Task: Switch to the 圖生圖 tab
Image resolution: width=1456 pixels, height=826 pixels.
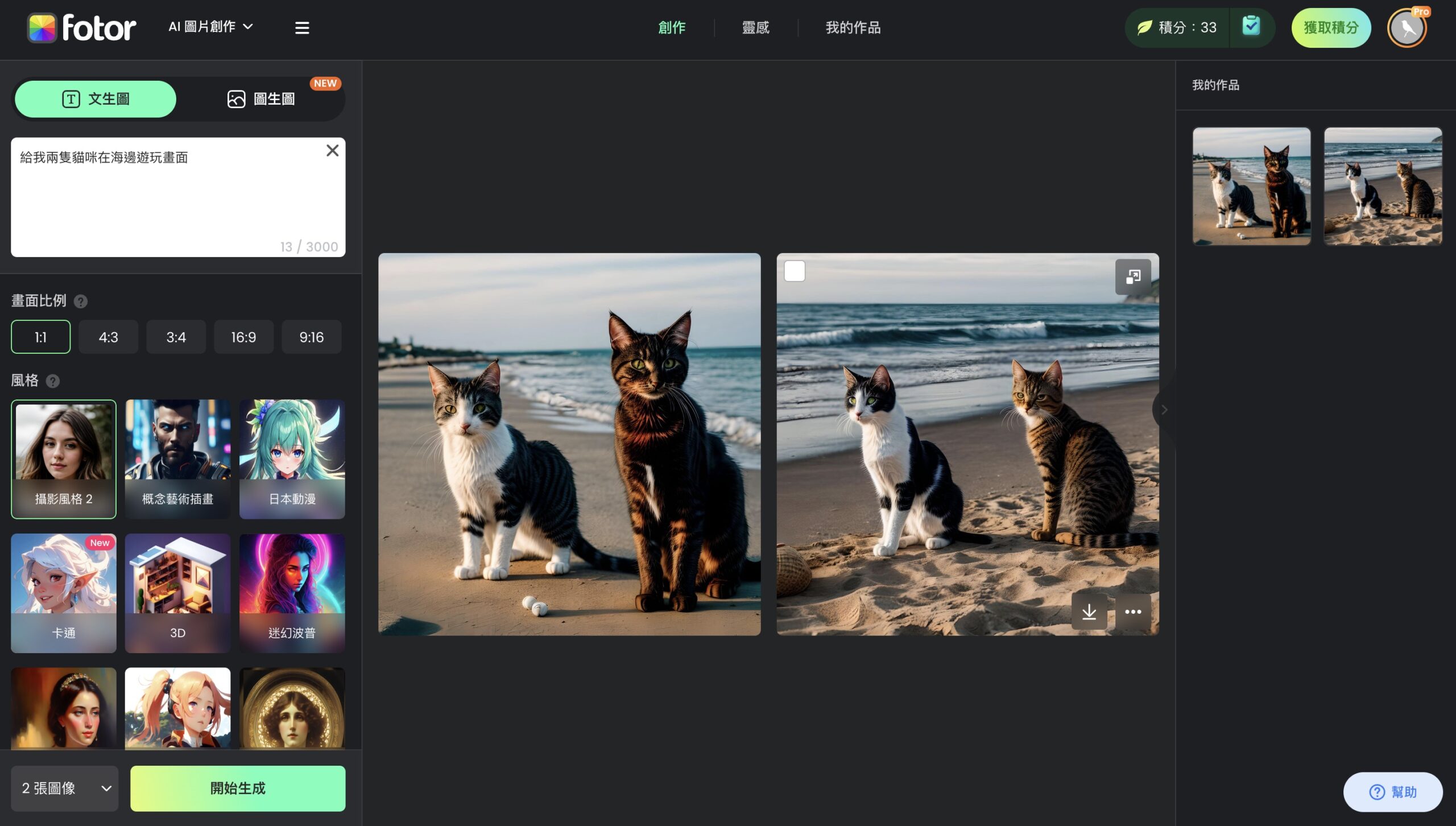Action: click(261, 99)
